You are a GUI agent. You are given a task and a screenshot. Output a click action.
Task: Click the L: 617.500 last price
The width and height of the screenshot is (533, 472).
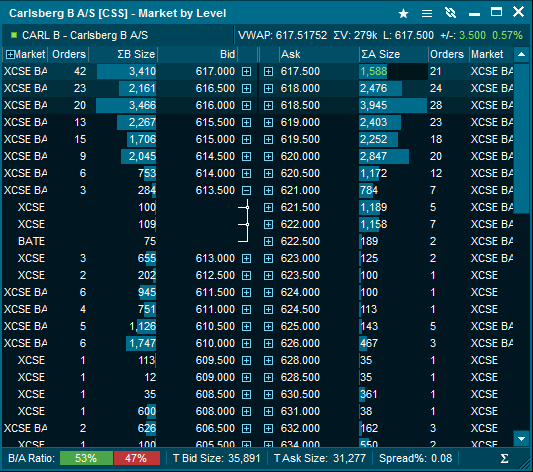[x=408, y=35]
